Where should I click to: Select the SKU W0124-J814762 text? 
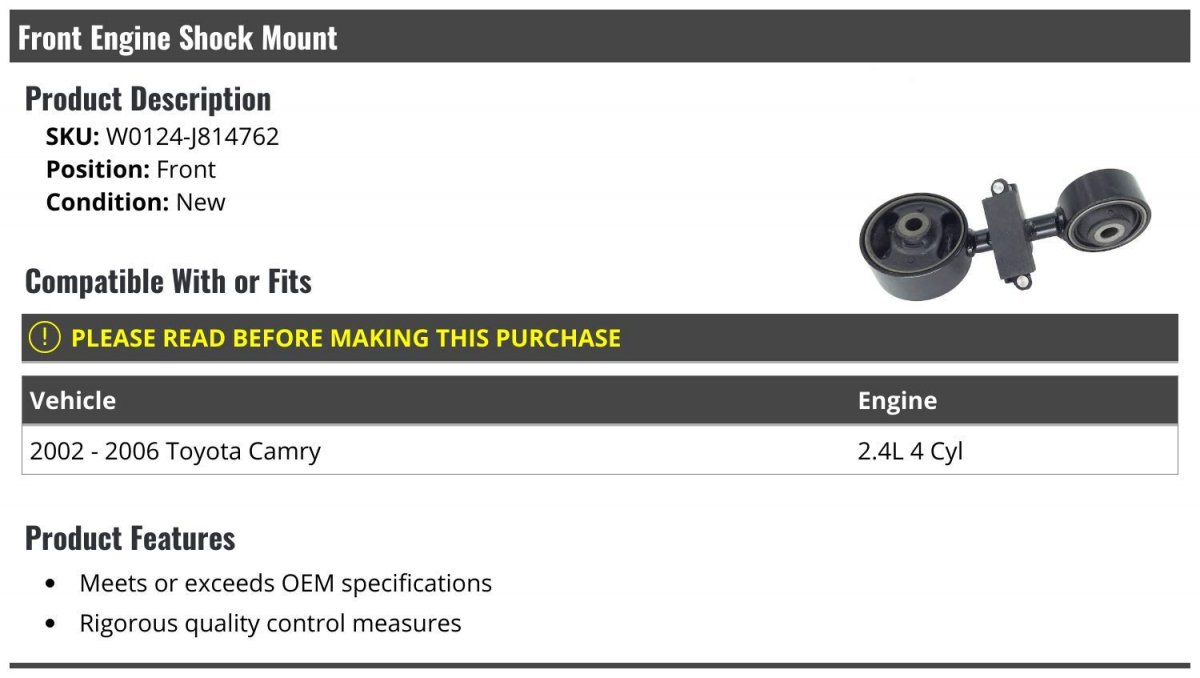click(162, 137)
